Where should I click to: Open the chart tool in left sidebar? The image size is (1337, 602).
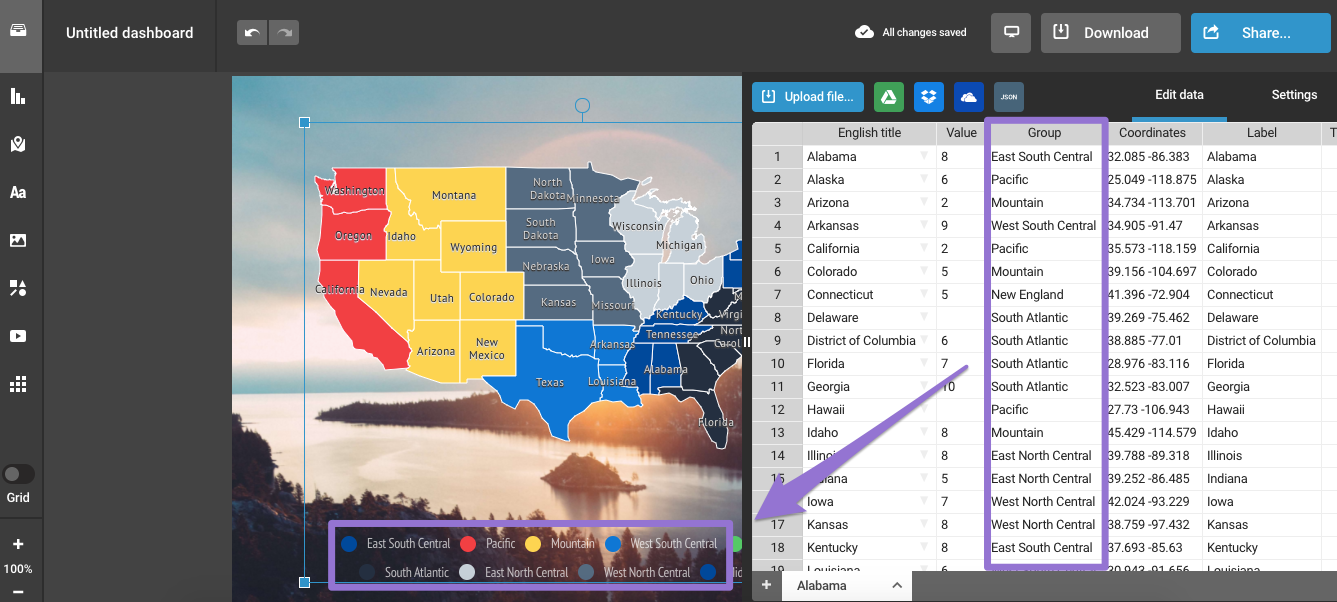pyautogui.click(x=18, y=97)
